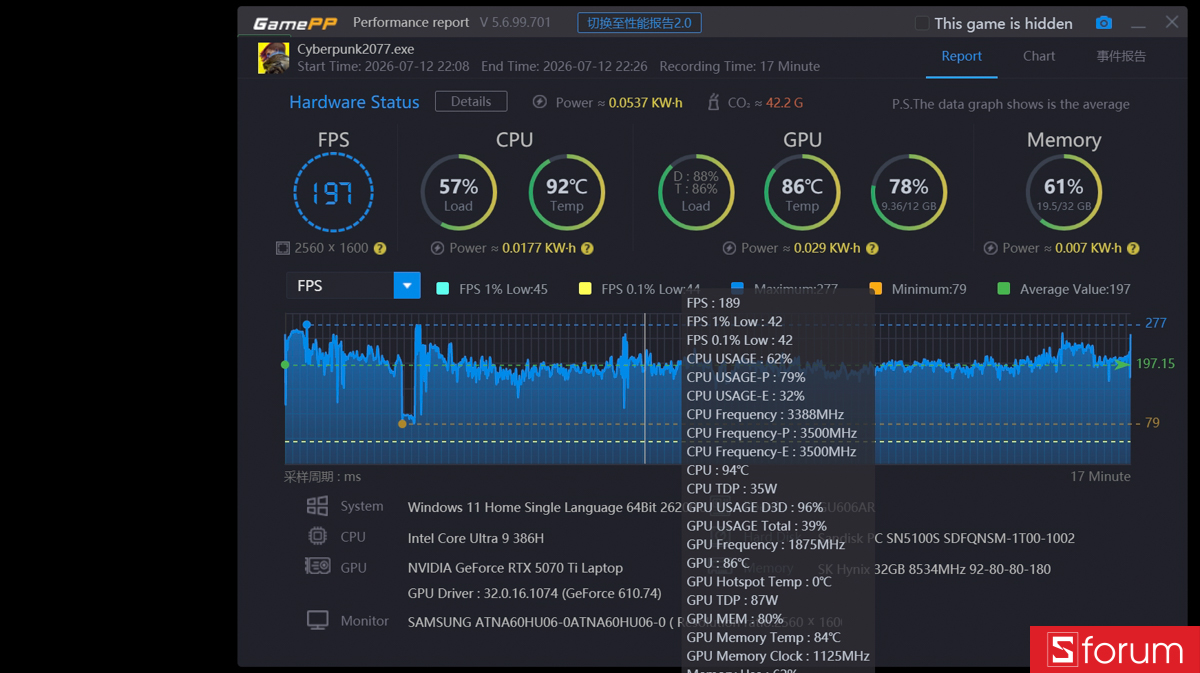Screen dimensions: 1200x673
Task: Click the 17 Minute label under graph
Action: [1100, 476]
